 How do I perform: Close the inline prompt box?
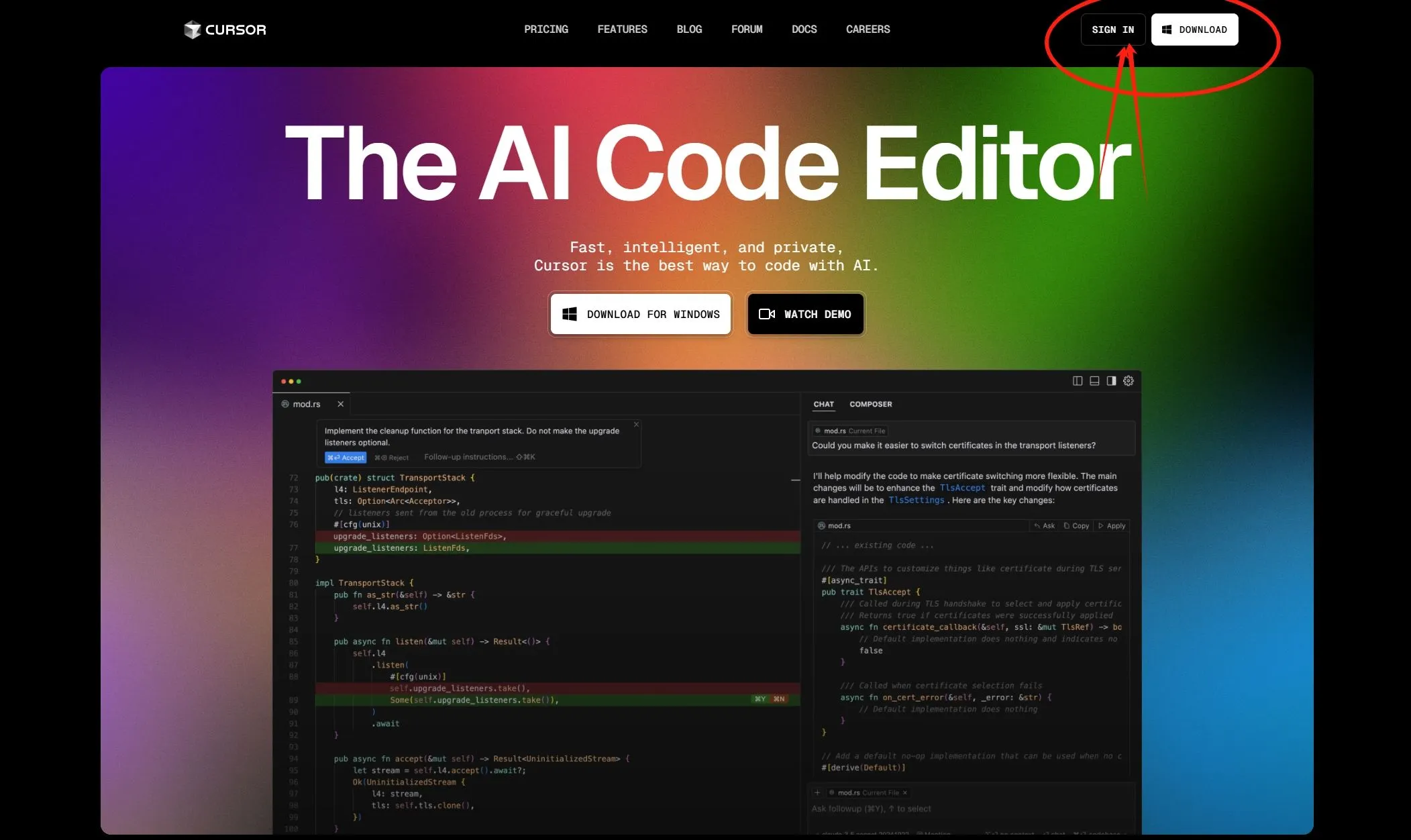pos(636,424)
